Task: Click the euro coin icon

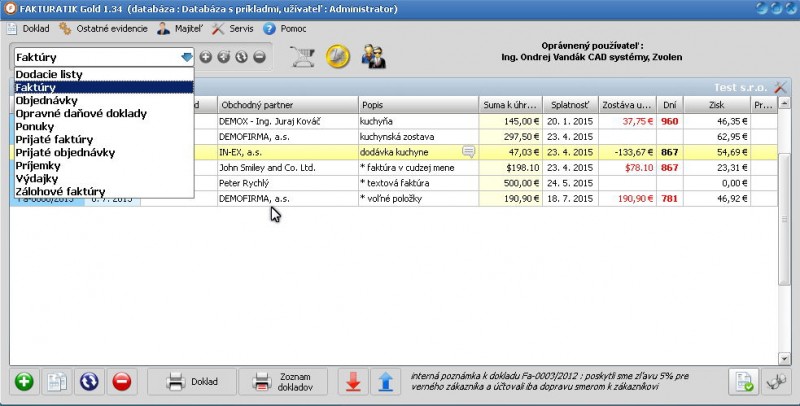Action: point(338,56)
